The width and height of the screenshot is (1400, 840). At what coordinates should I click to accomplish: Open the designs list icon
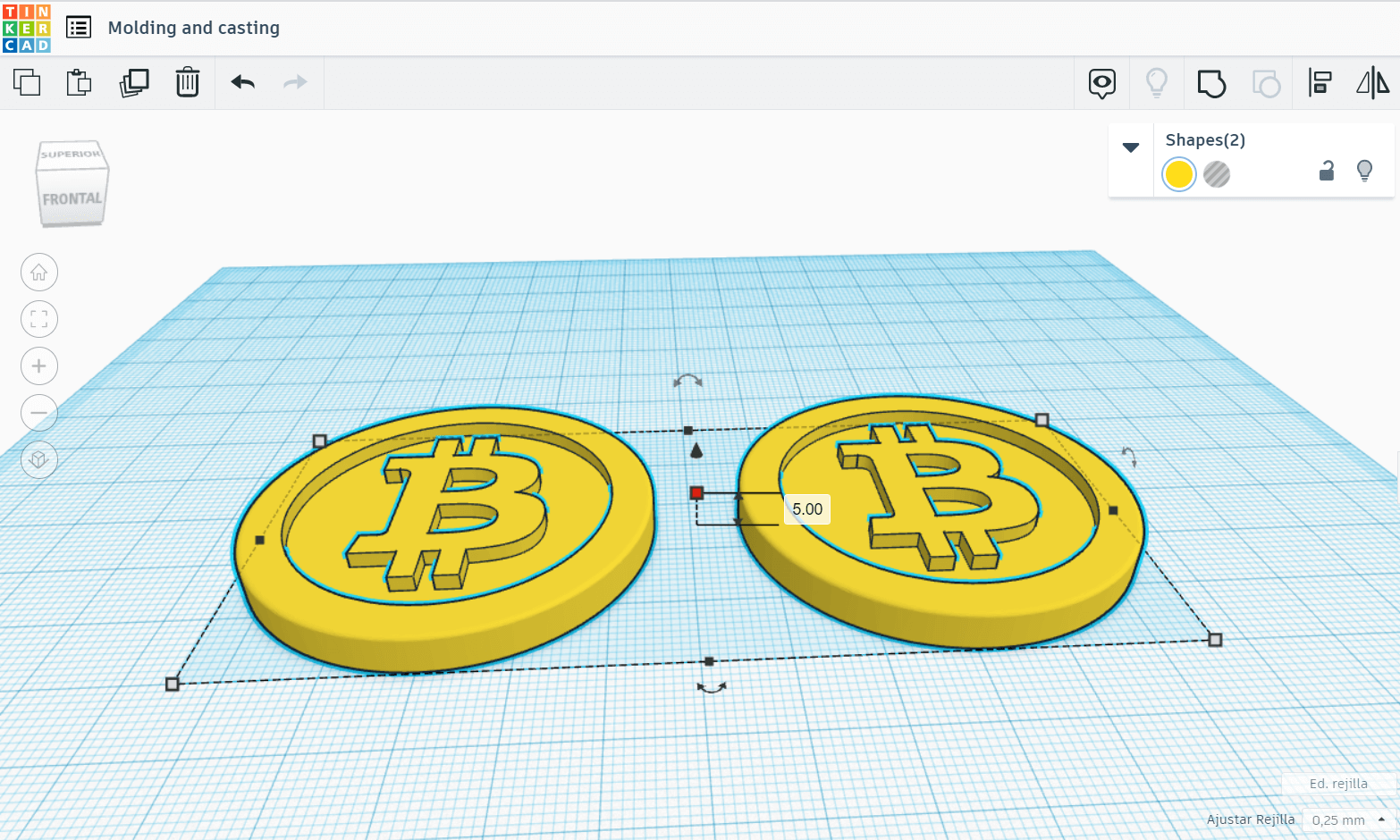tap(79, 28)
